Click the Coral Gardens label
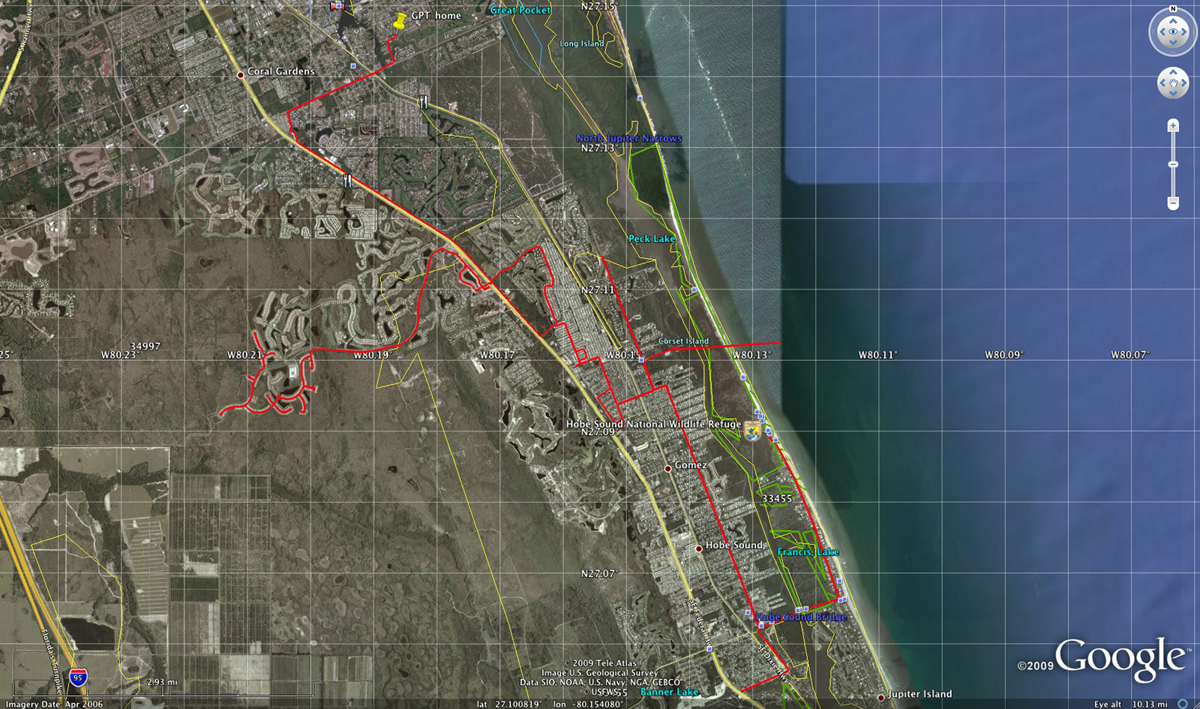This screenshot has width=1200, height=709. click(281, 72)
